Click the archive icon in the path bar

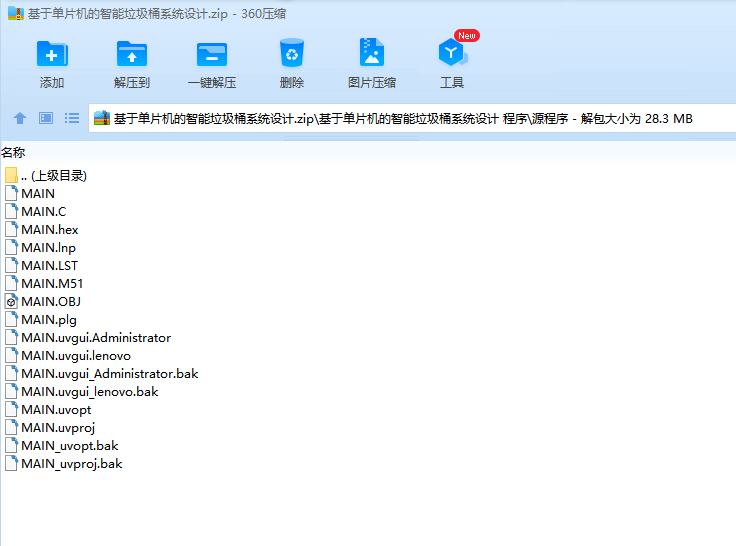click(x=102, y=118)
